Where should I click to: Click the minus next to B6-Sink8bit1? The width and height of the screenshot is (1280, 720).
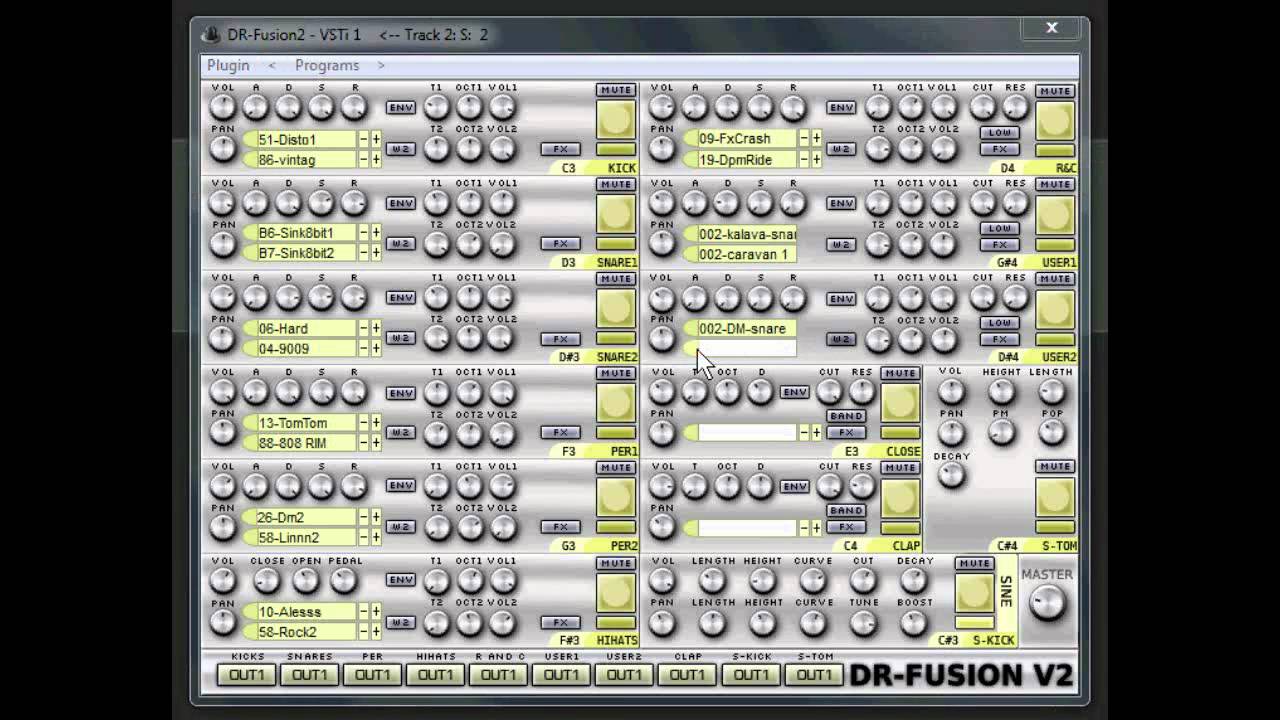(x=364, y=233)
